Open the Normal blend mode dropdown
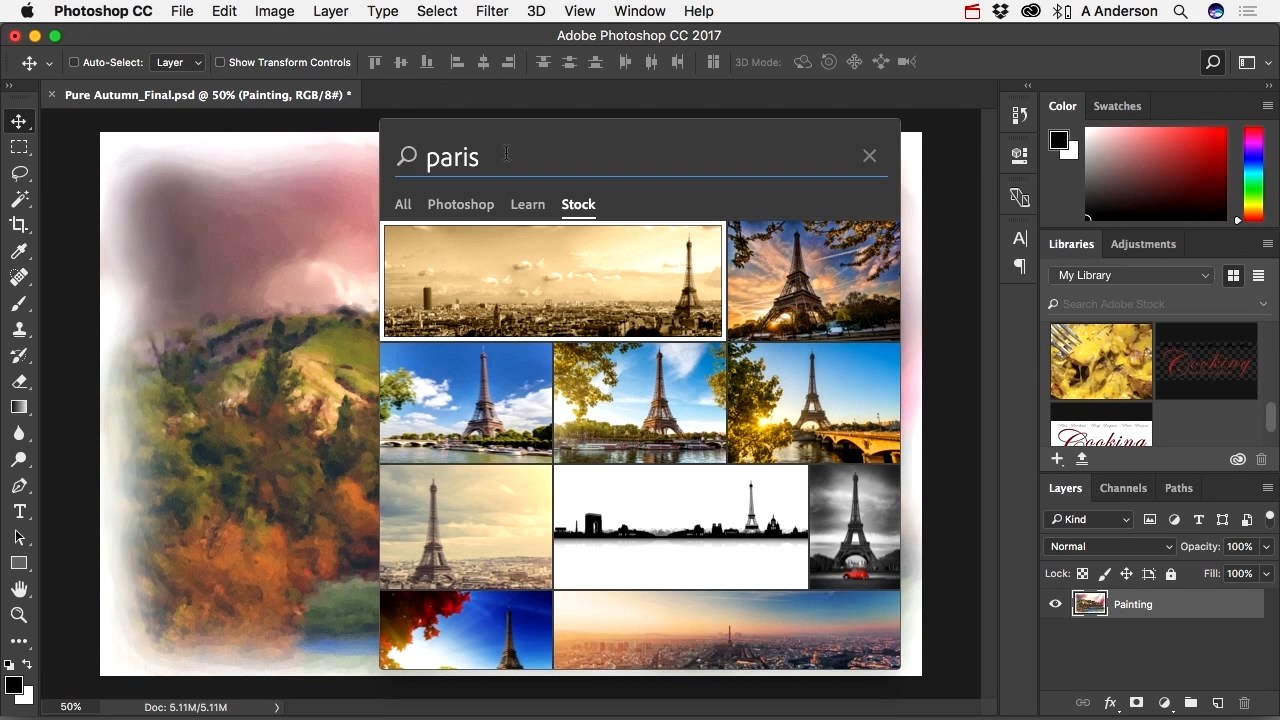The image size is (1280, 720). (x=1110, y=546)
